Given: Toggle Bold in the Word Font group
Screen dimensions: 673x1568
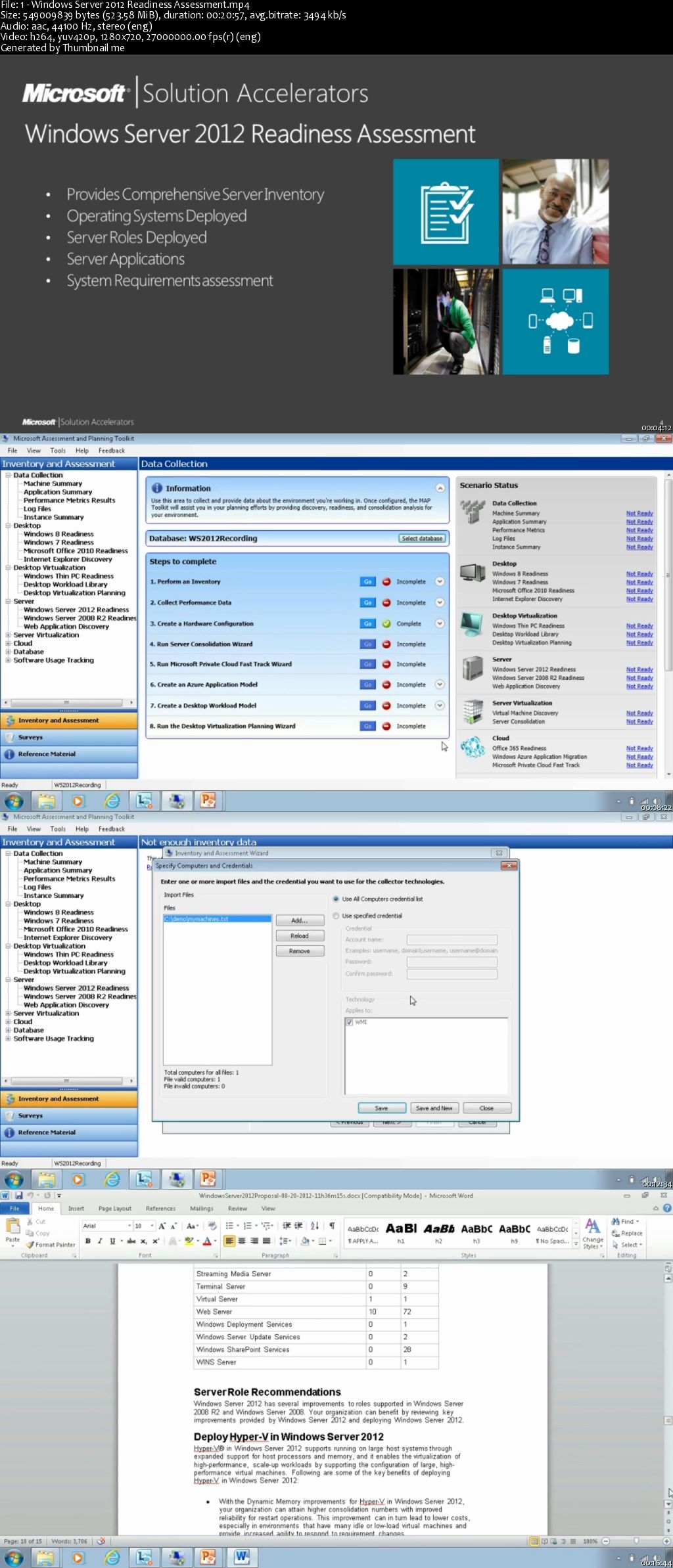Looking at the screenshot, I should (88, 1241).
